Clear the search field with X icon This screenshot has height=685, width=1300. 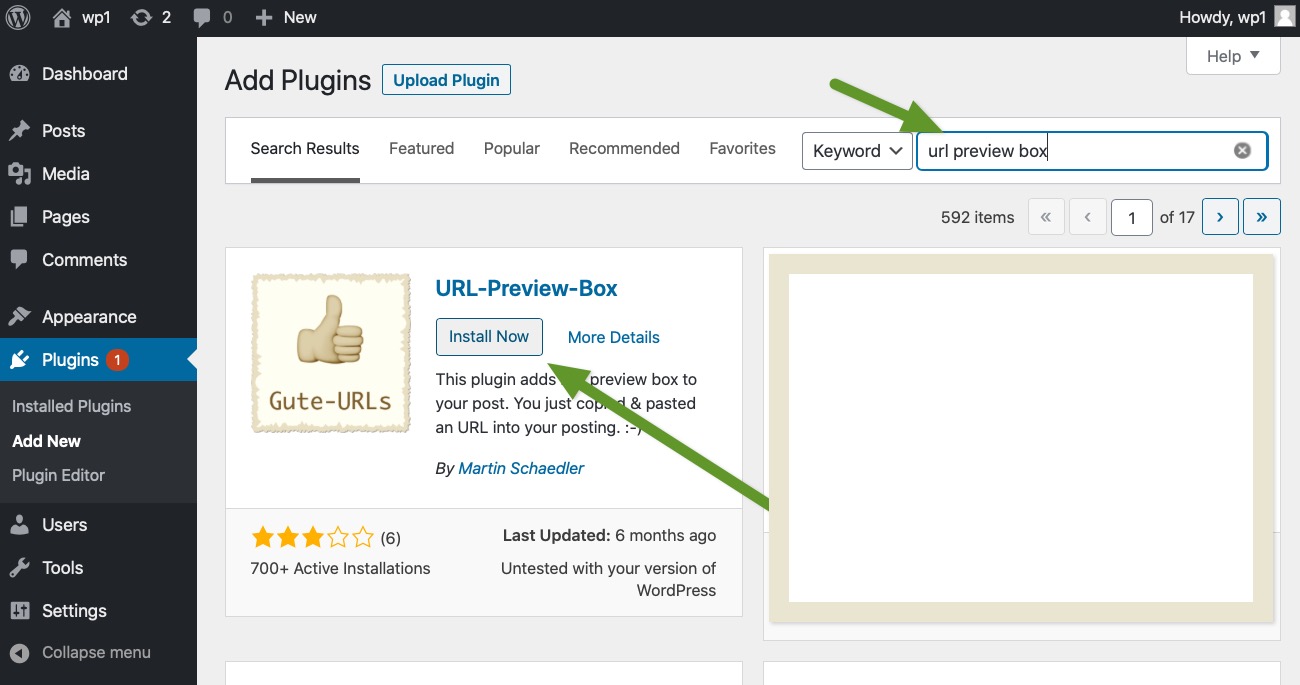coord(1242,151)
